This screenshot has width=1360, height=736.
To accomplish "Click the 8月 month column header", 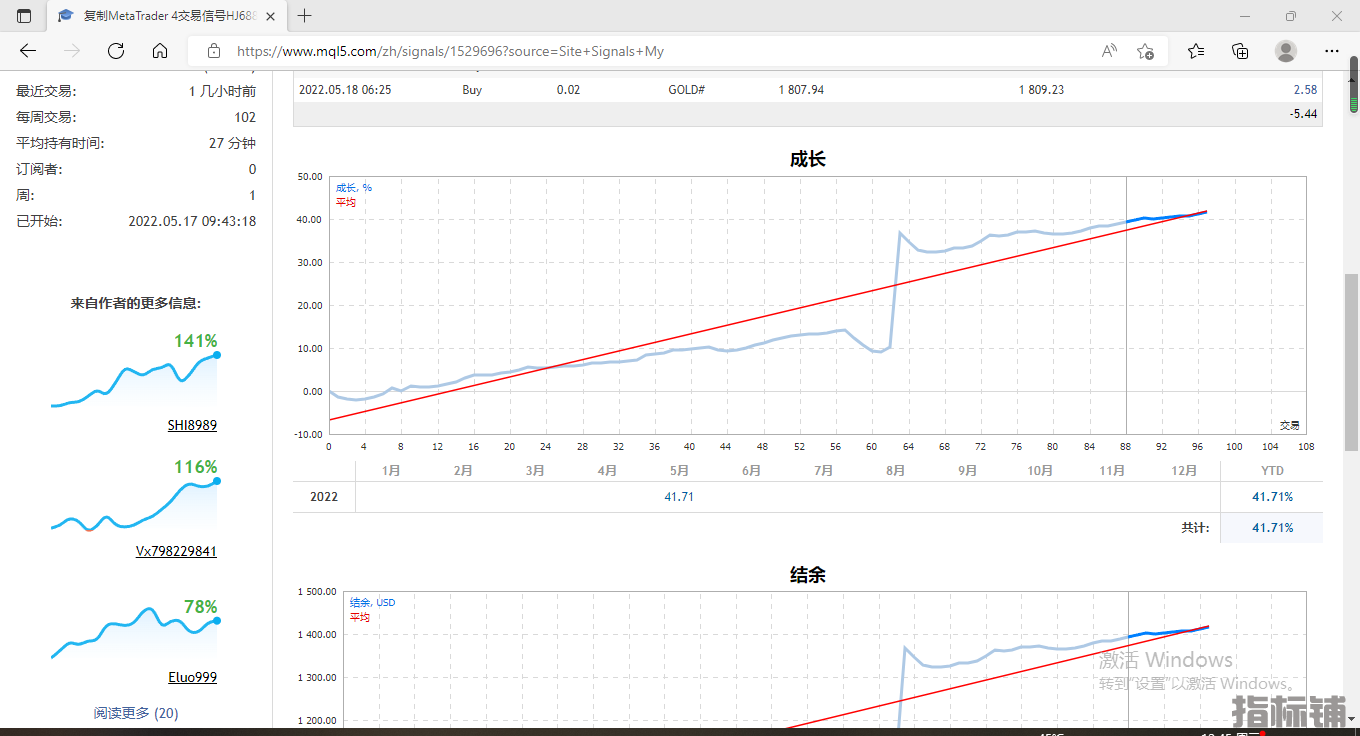I will [x=895, y=471].
